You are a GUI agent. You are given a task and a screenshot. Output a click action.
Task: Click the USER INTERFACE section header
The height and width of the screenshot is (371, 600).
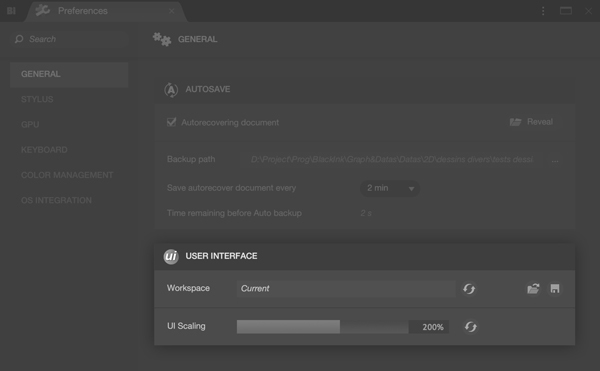[365, 256]
